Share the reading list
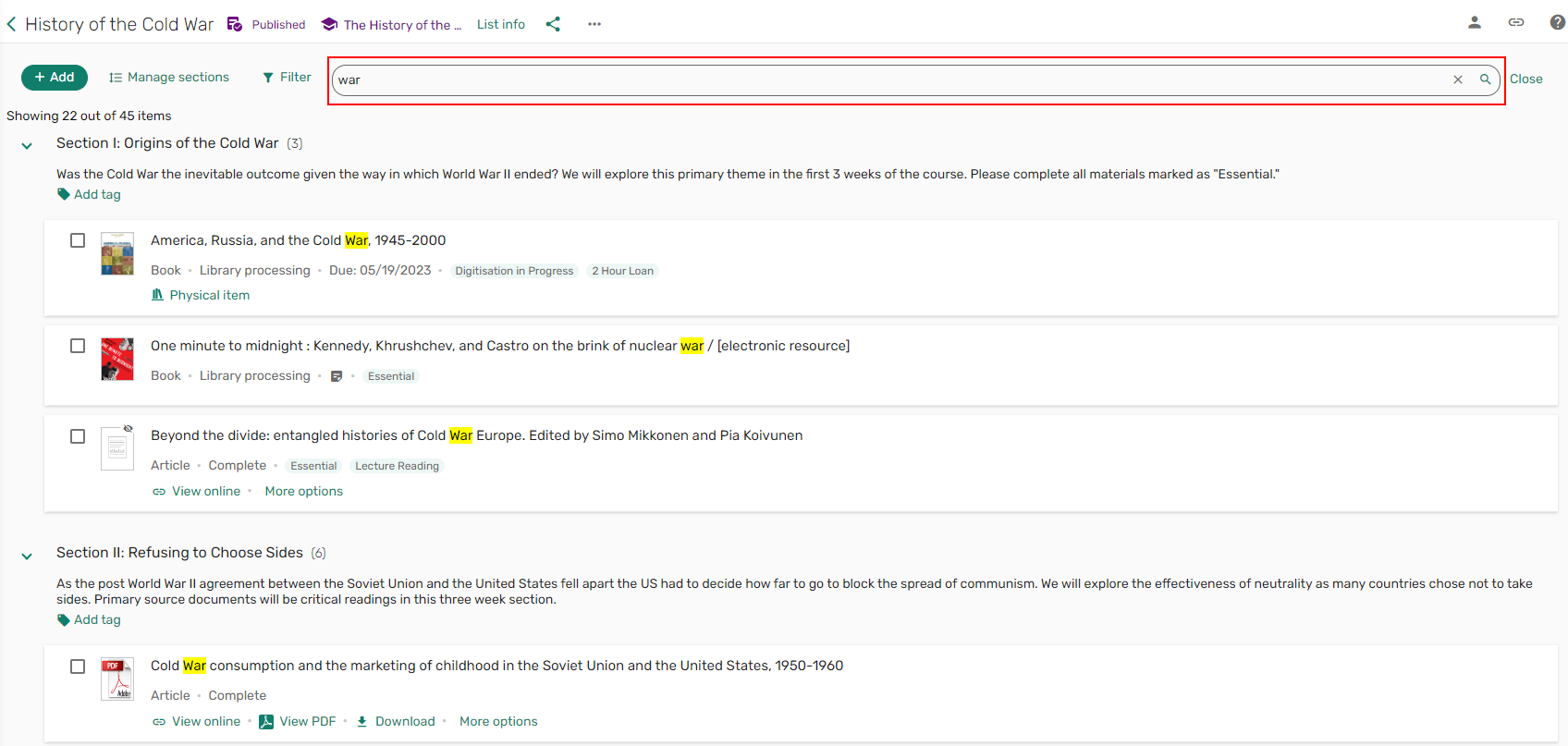This screenshot has height=746, width=1568. pyautogui.click(x=553, y=24)
